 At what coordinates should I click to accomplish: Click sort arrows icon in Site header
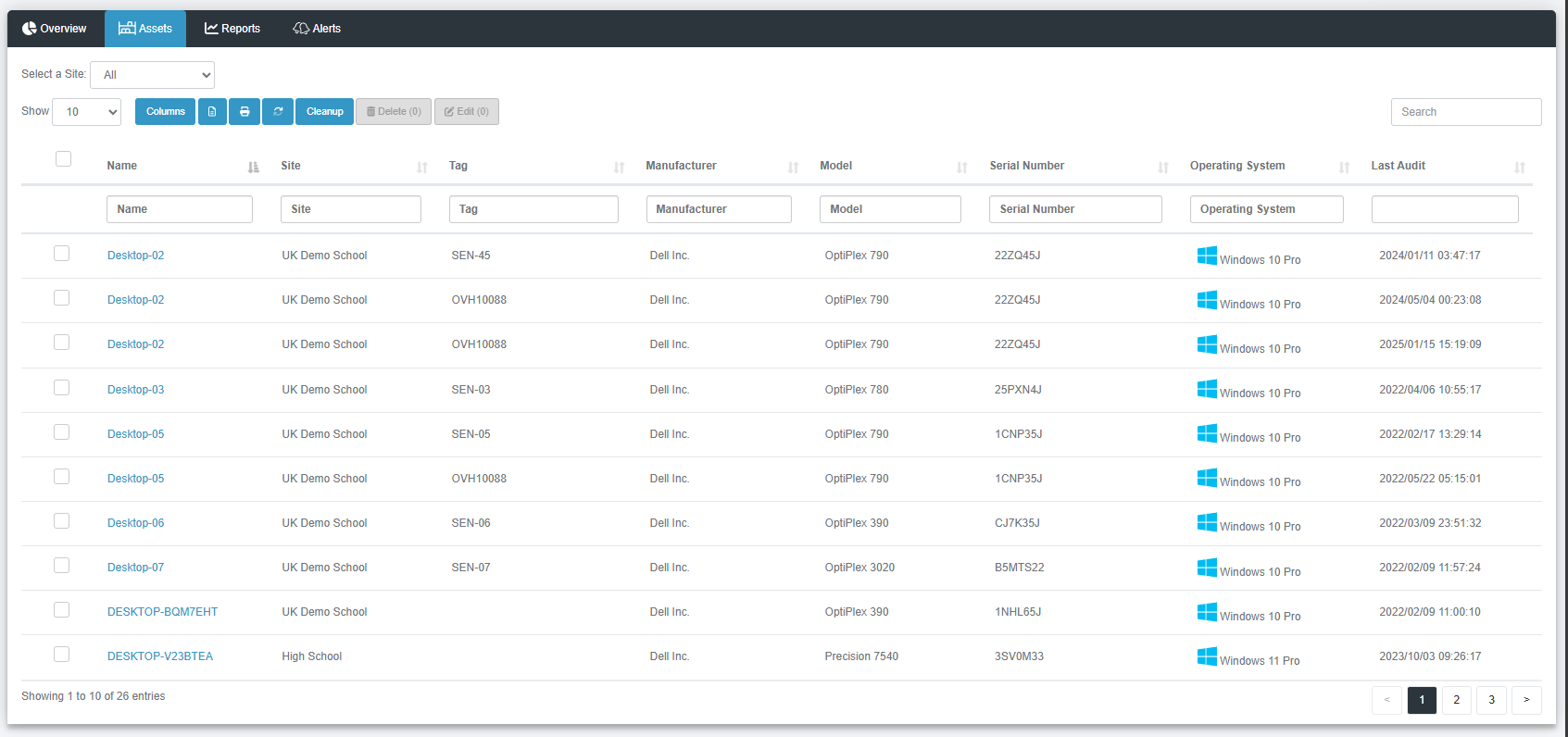[422, 168]
